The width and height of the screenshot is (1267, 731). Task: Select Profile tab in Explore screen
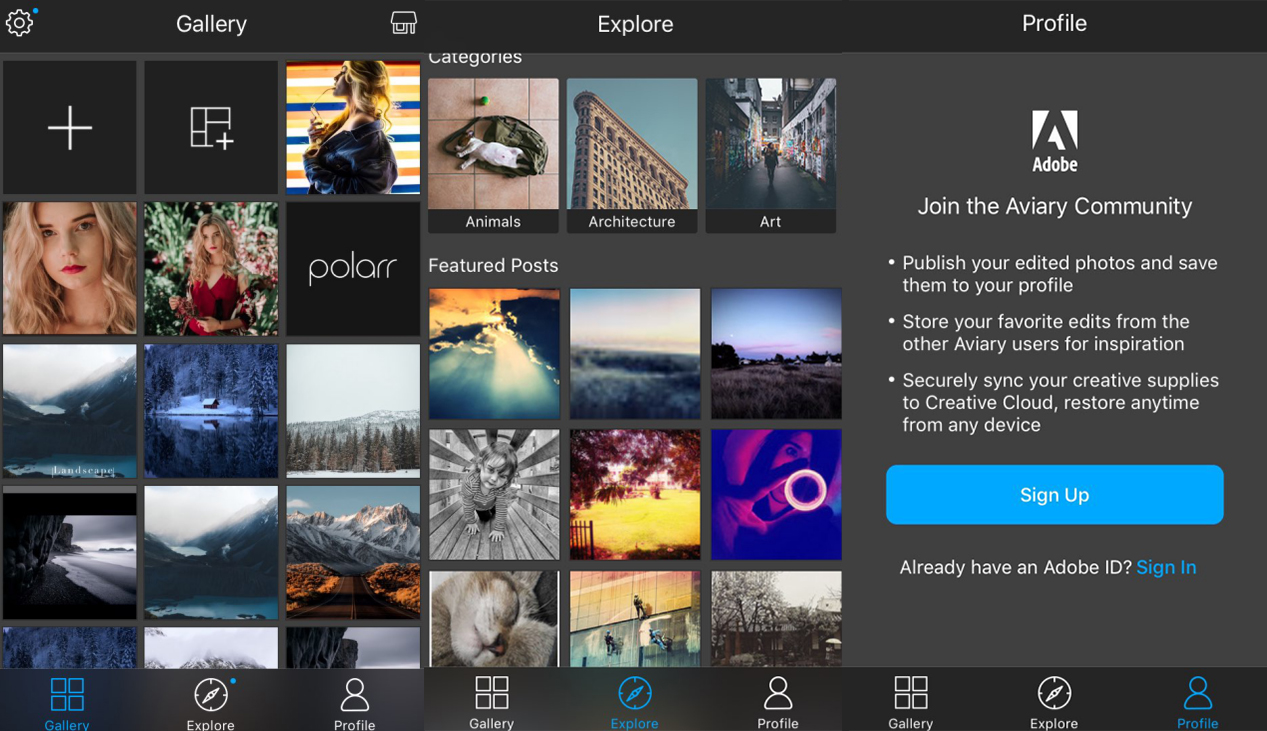pyautogui.click(x=778, y=702)
